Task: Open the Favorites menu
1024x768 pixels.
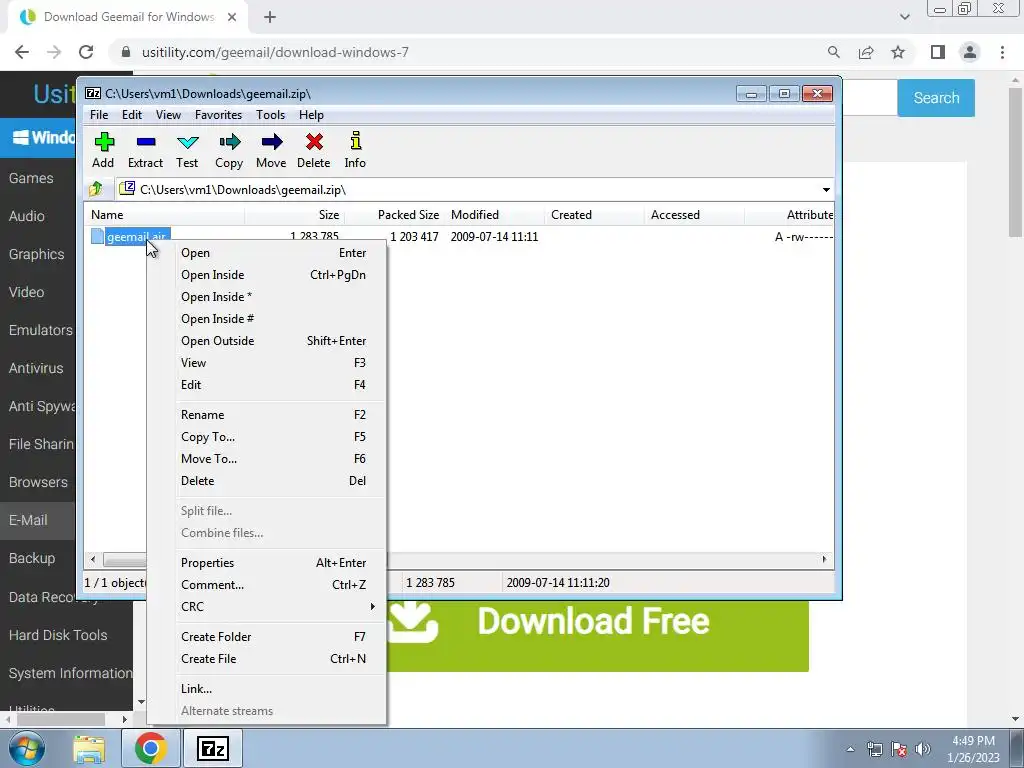Action: pyautogui.click(x=218, y=115)
